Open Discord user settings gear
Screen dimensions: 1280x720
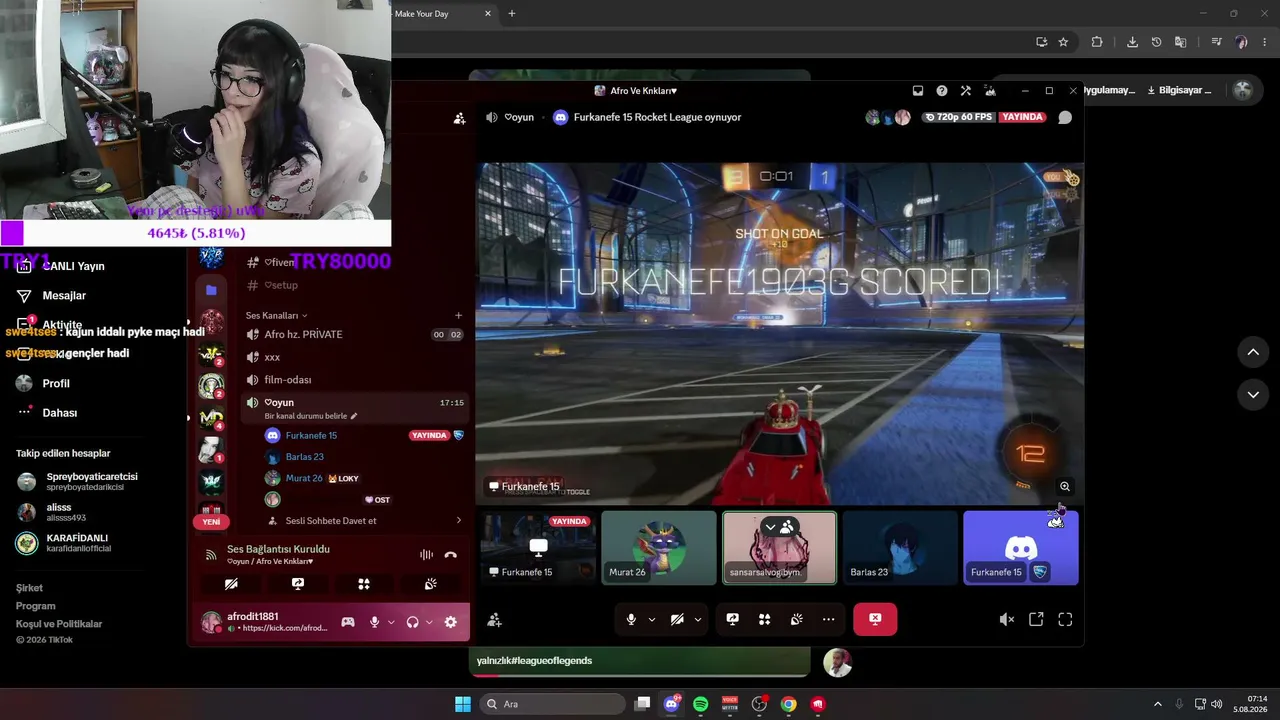click(451, 622)
